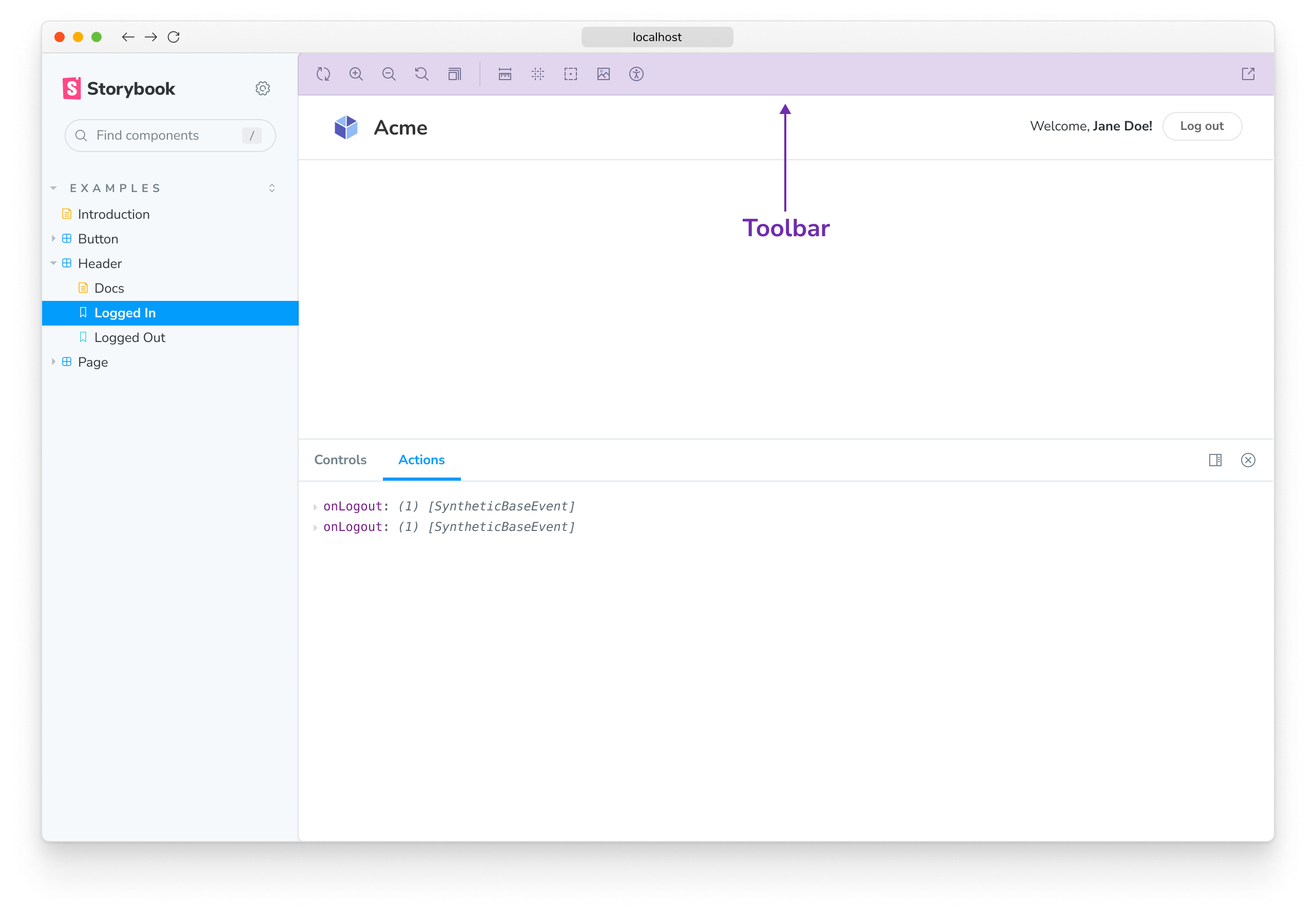Expand the Button component tree
This screenshot has width=1316, height=914.
coord(55,239)
